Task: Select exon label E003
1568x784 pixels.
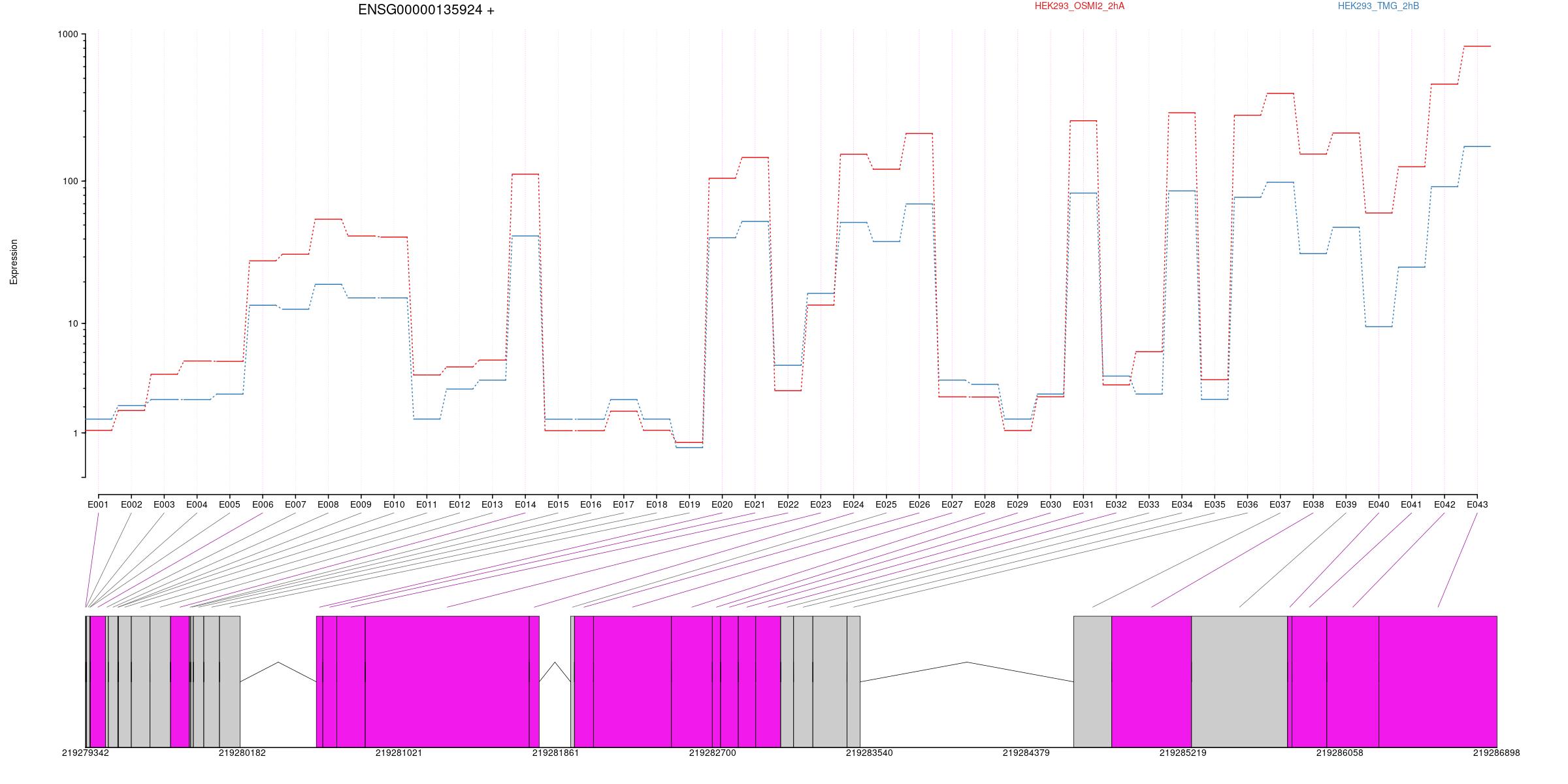Action: pos(164,504)
